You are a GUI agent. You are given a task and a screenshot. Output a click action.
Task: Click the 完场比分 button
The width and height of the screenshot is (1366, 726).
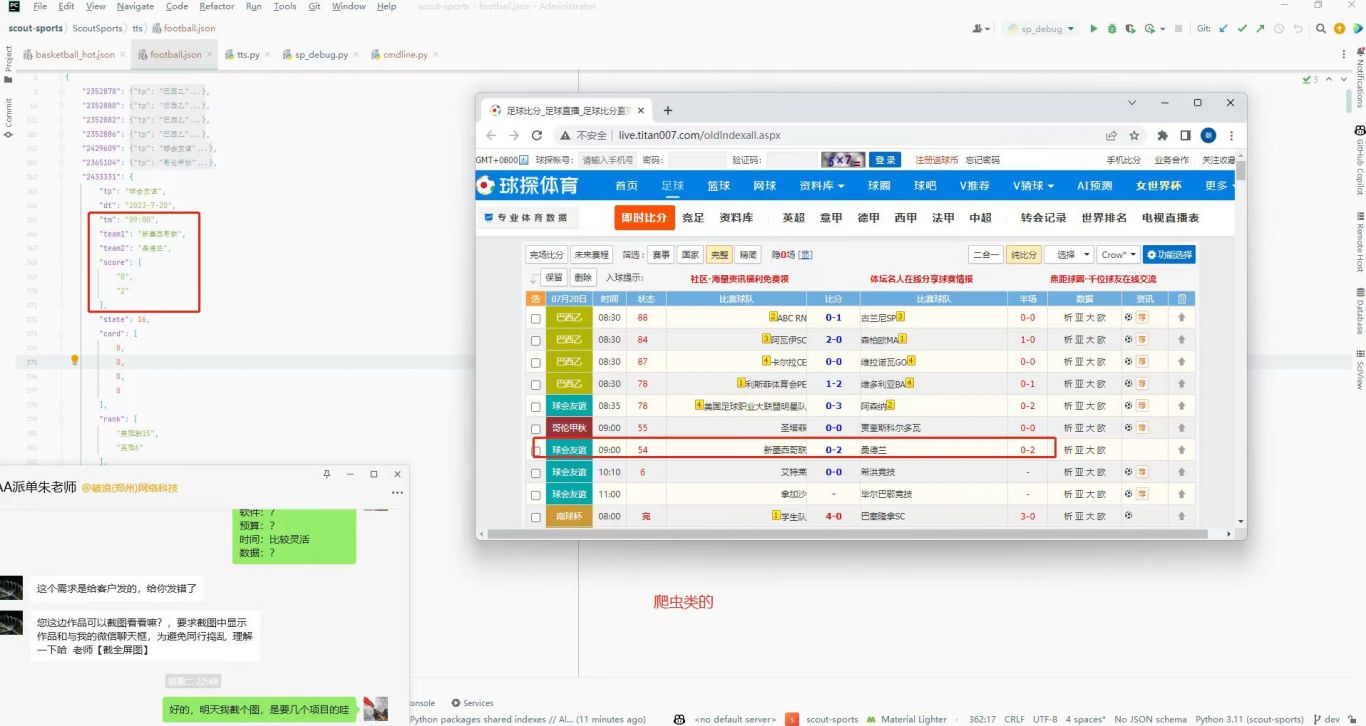[x=546, y=255]
